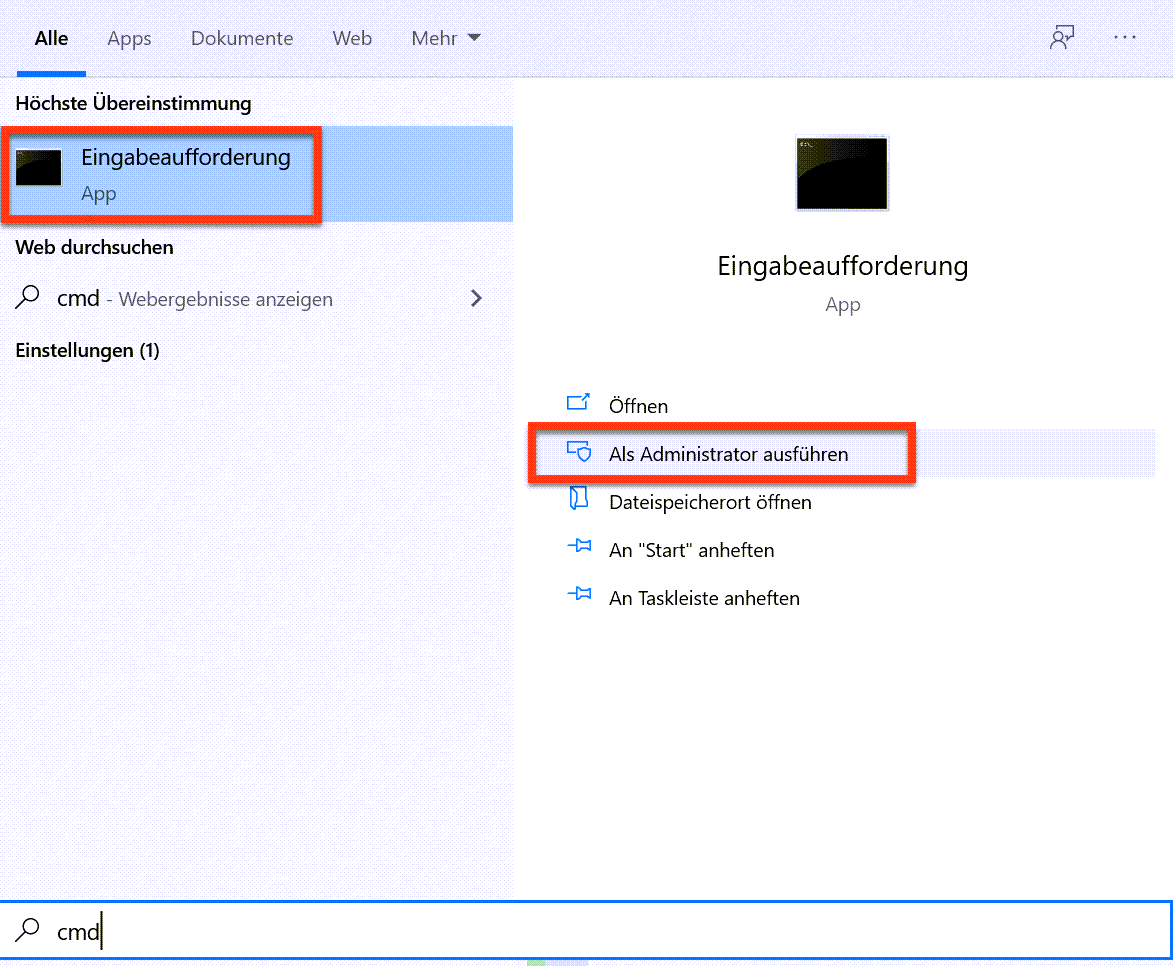
Task: Click the small Eingabeaufforderung app icon
Action: (x=38, y=168)
